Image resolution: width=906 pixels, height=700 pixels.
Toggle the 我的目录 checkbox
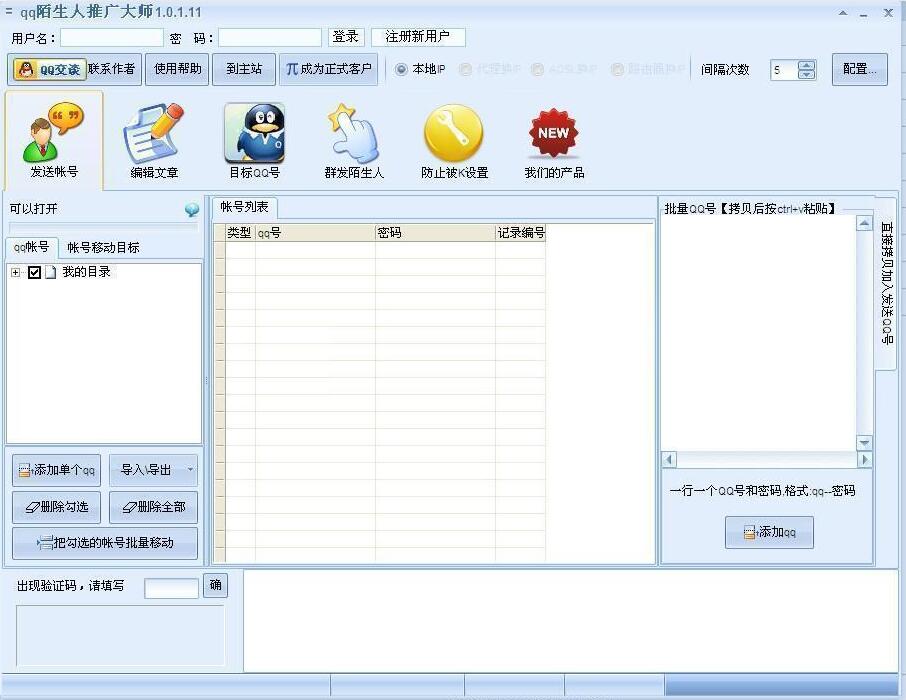click(34, 272)
